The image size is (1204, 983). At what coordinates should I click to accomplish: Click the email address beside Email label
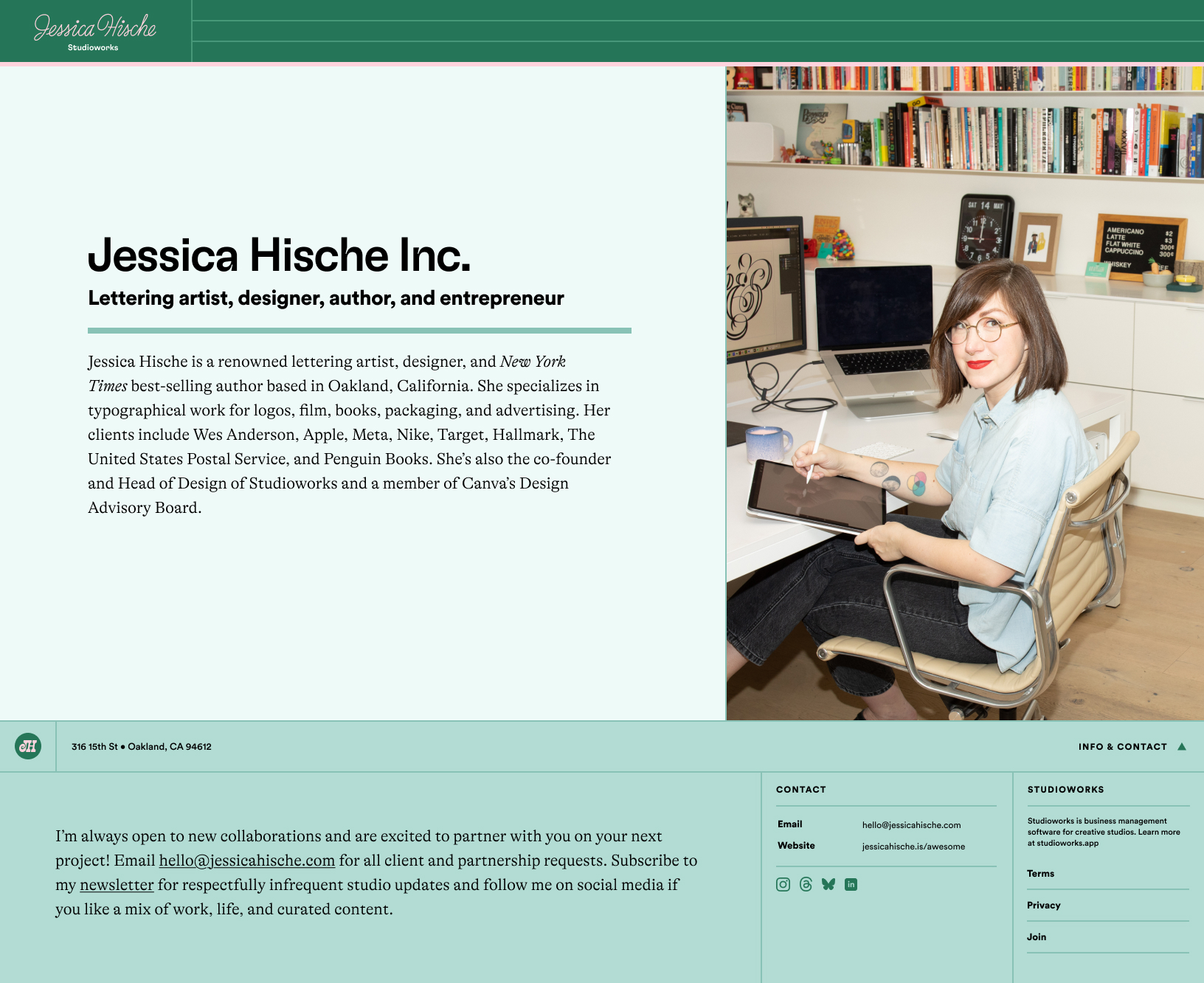[911, 825]
